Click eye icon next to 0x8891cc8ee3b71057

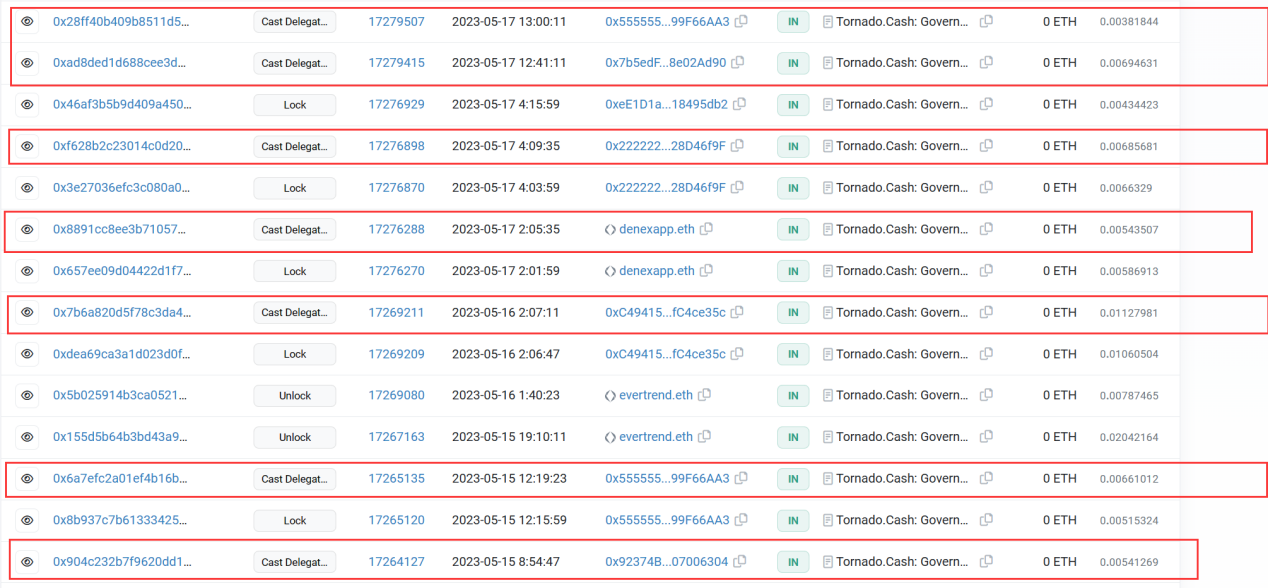[27, 229]
